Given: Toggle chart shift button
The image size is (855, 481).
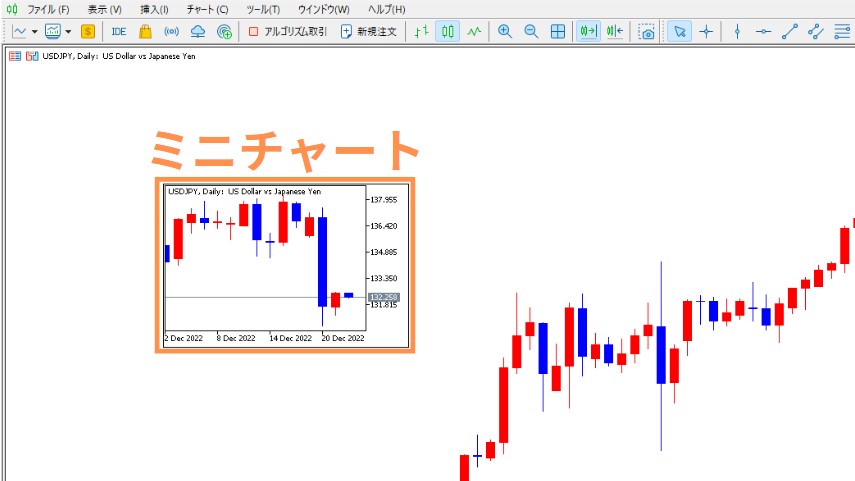Looking at the screenshot, I should pyautogui.click(x=615, y=32).
